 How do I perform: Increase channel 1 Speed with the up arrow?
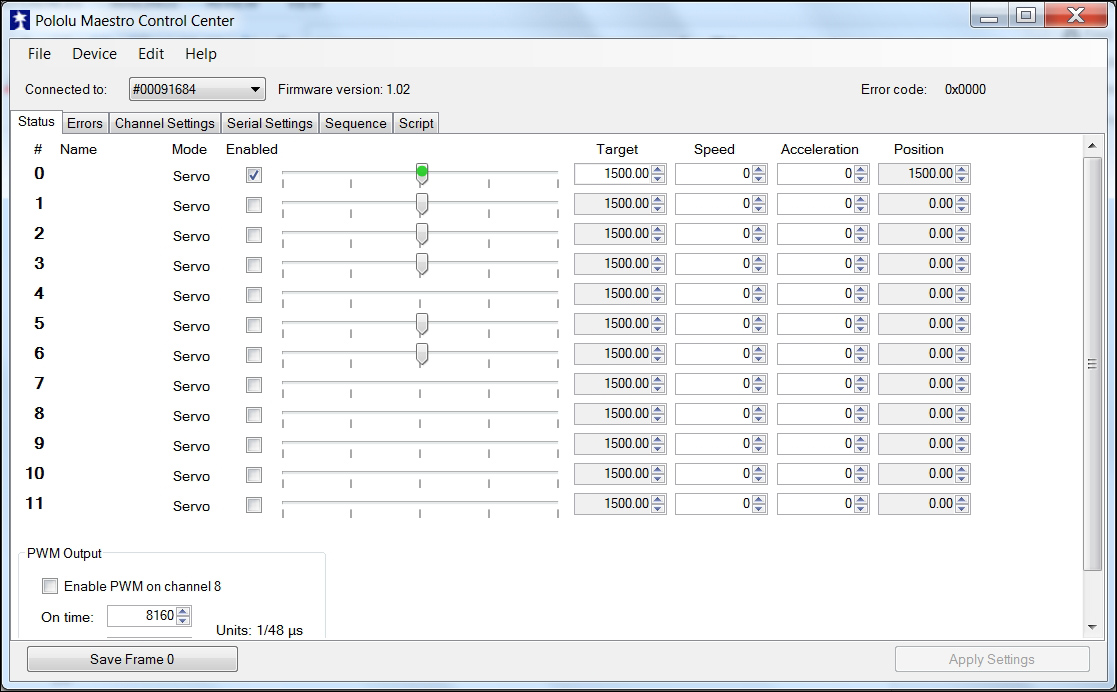tap(759, 200)
